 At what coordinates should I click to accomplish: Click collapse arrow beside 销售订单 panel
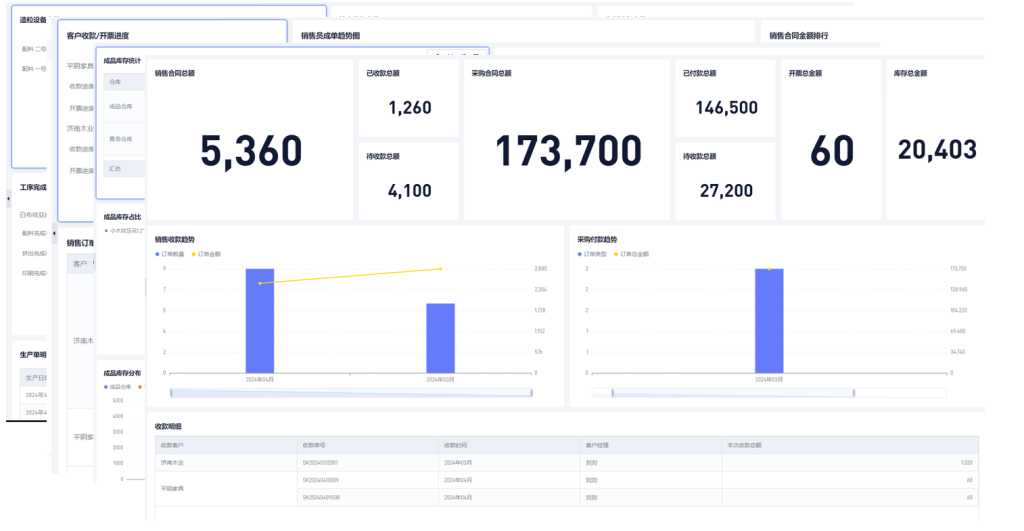53,232
